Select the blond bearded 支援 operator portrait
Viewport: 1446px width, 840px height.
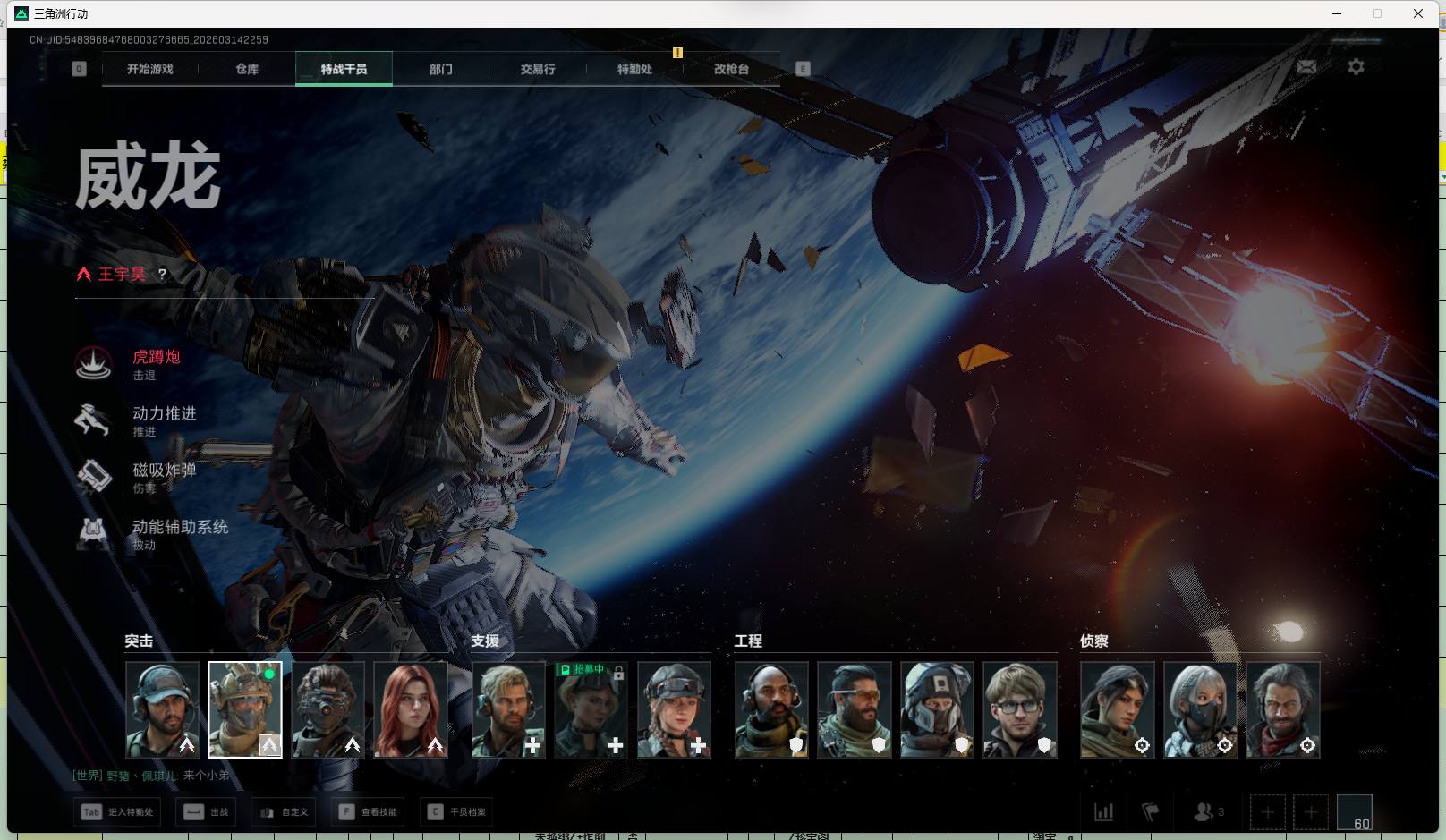pos(508,709)
